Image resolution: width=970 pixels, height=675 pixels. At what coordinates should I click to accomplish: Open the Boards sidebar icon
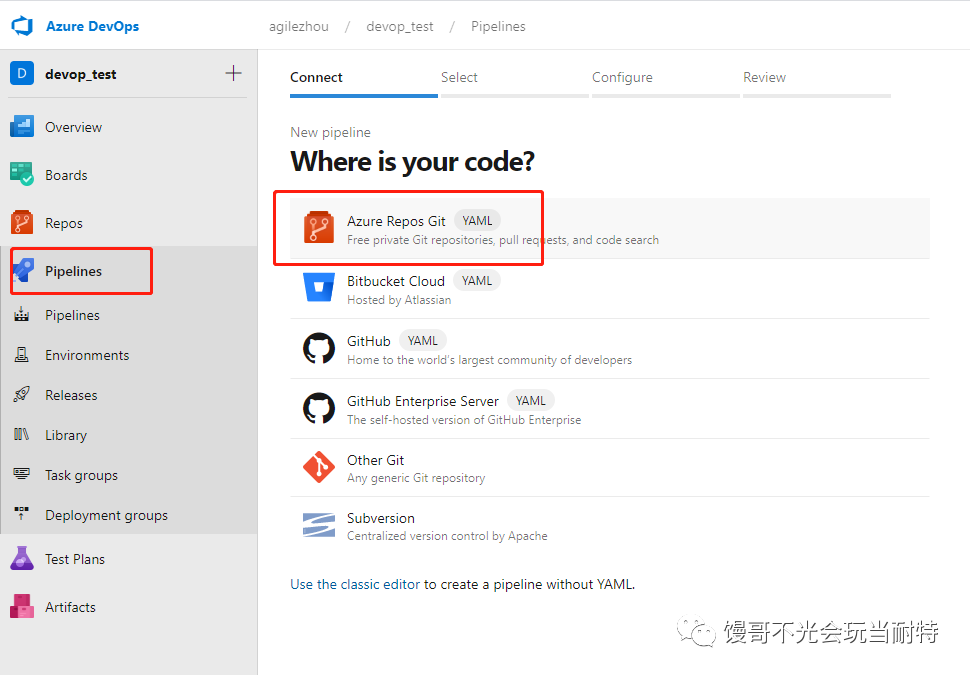tap(22, 174)
